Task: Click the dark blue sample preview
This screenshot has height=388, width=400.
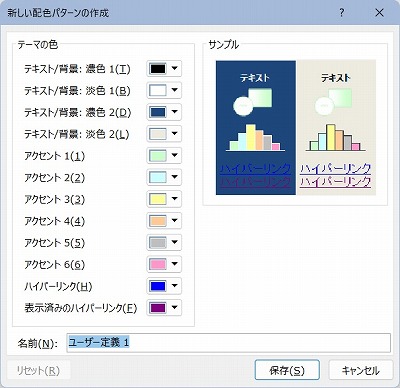Action: point(256,127)
